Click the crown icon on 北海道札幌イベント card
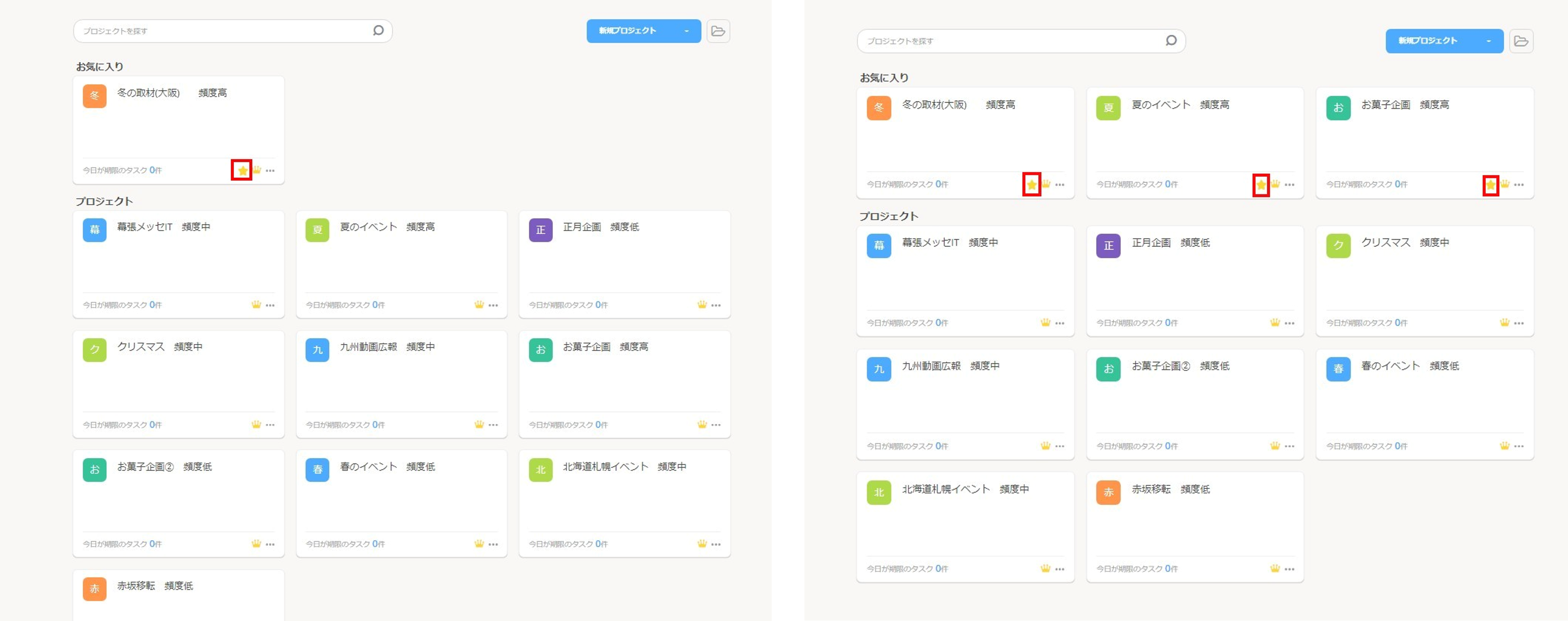The image size is (1568, 621). tap(701, 544)
